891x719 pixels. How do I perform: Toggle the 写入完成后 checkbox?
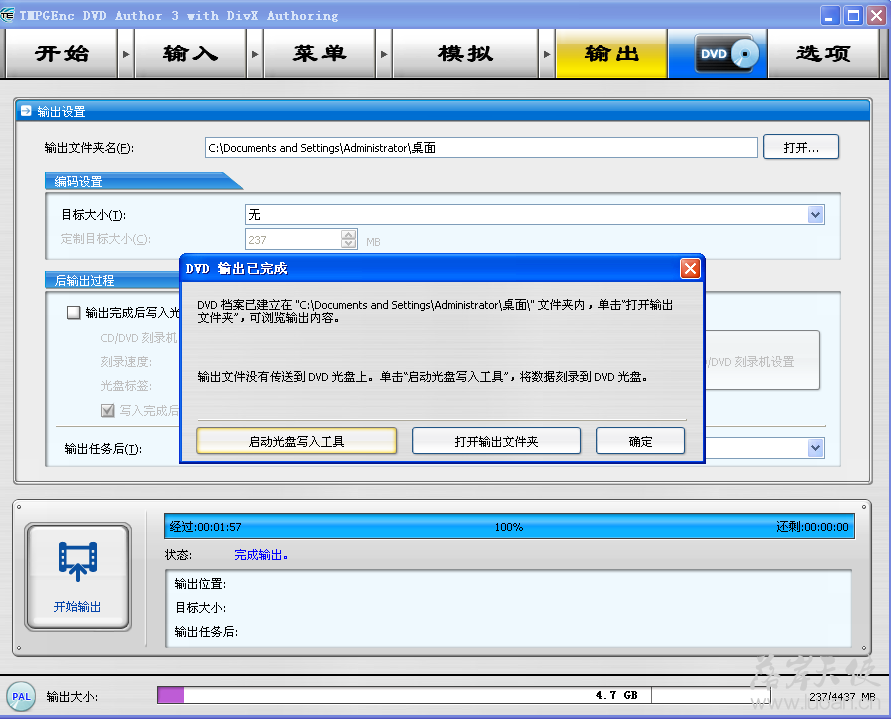(107, 410)
